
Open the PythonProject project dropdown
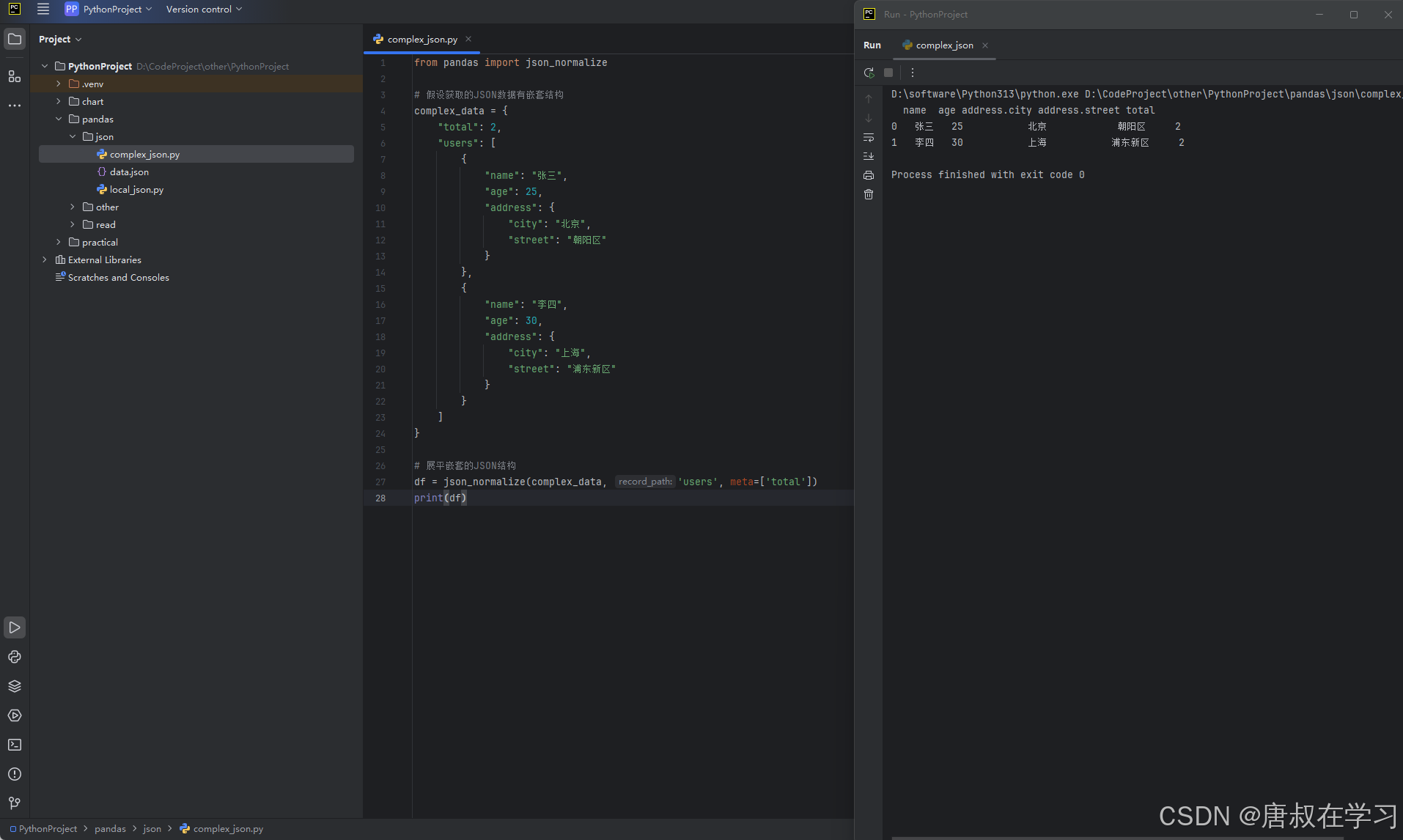coord(108,10)
